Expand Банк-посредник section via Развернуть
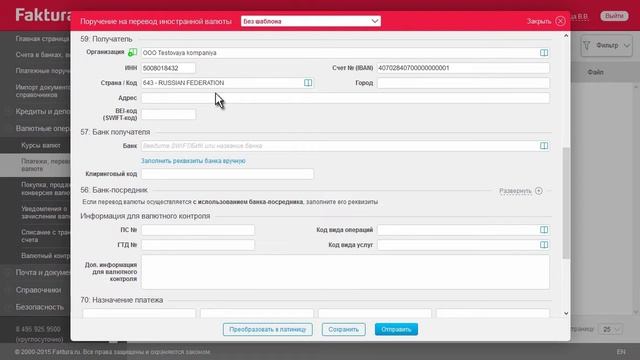 (x=515, y=191)
